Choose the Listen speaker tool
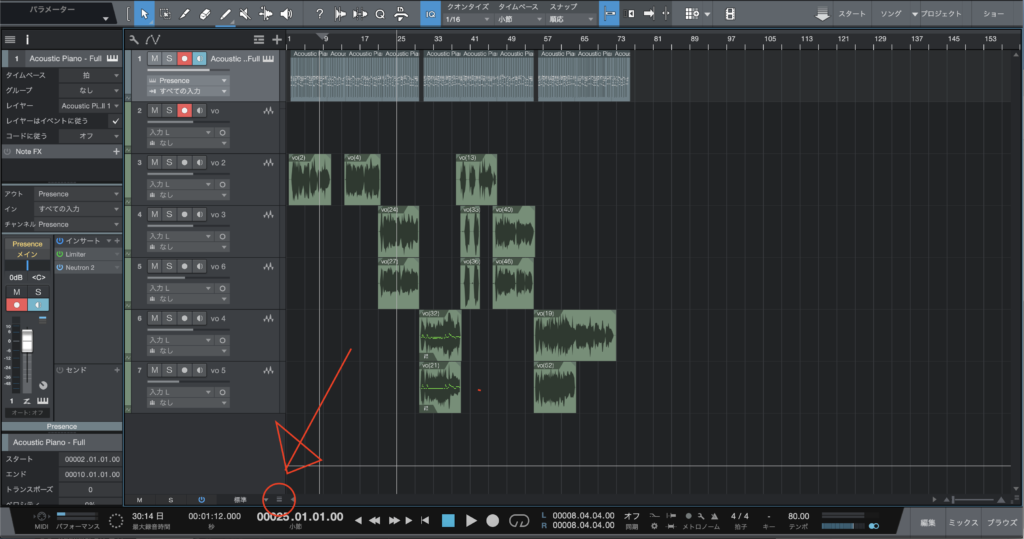The width and height of the screenshot is (1024, 539). point(287,14)
